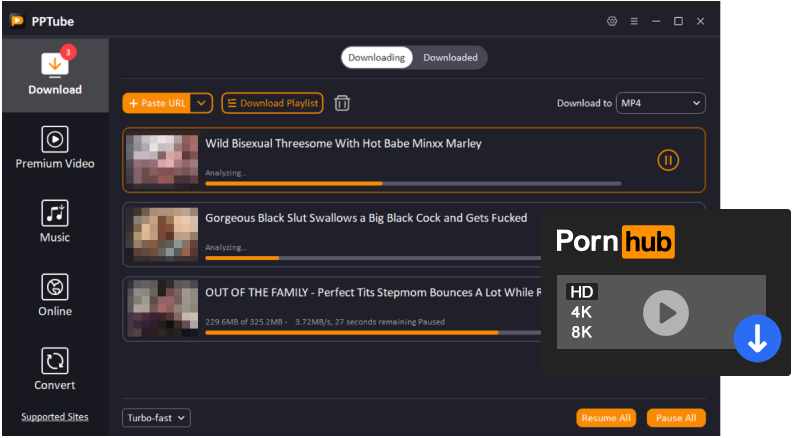Image resolution: width=792 pixels, height=438 pixels.
Task: Switch to the Downloaded tab
Action: [x=450, y=58]
